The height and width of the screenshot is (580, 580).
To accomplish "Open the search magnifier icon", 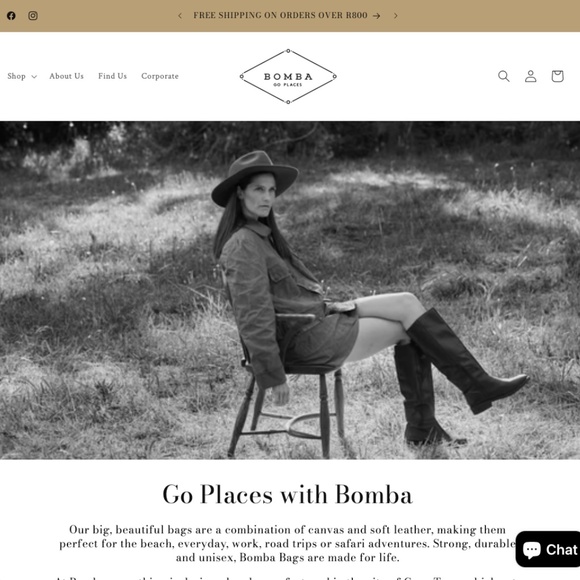I will [x=503, y=76].
